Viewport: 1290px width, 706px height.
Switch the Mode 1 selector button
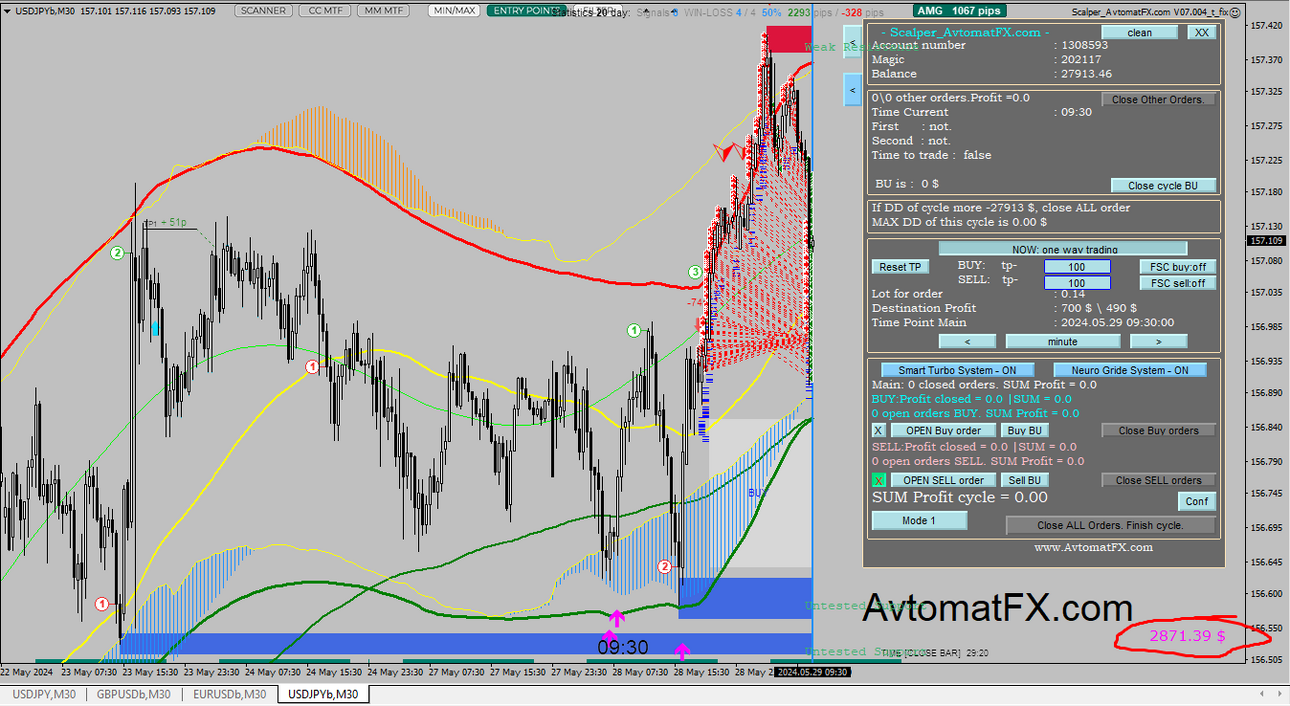coord(919,520)
